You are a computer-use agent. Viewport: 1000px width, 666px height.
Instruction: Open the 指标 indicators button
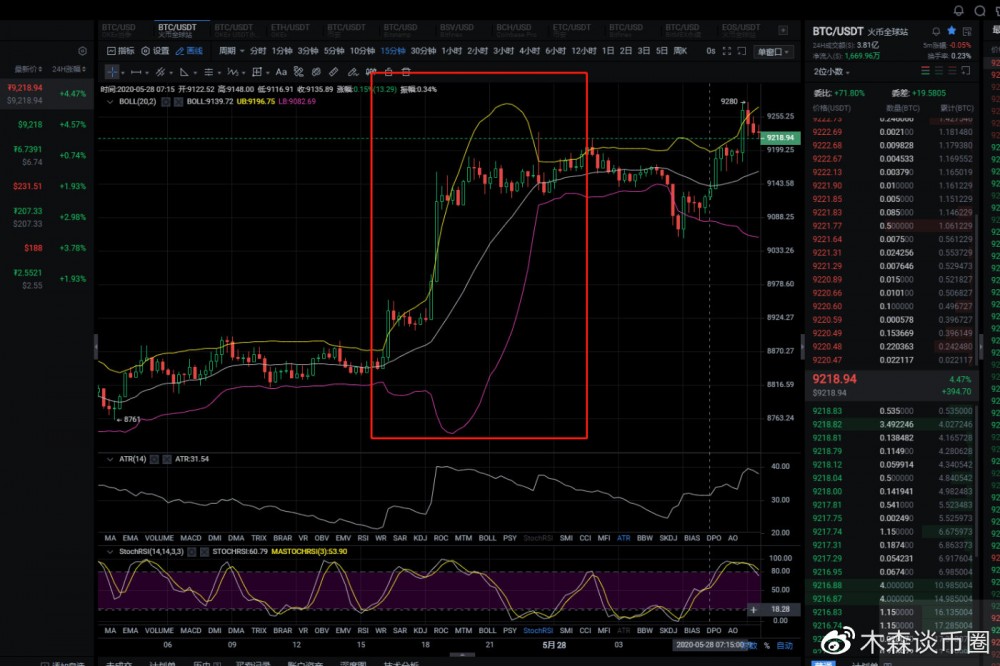pyautogui.click(x=120, y=51)
